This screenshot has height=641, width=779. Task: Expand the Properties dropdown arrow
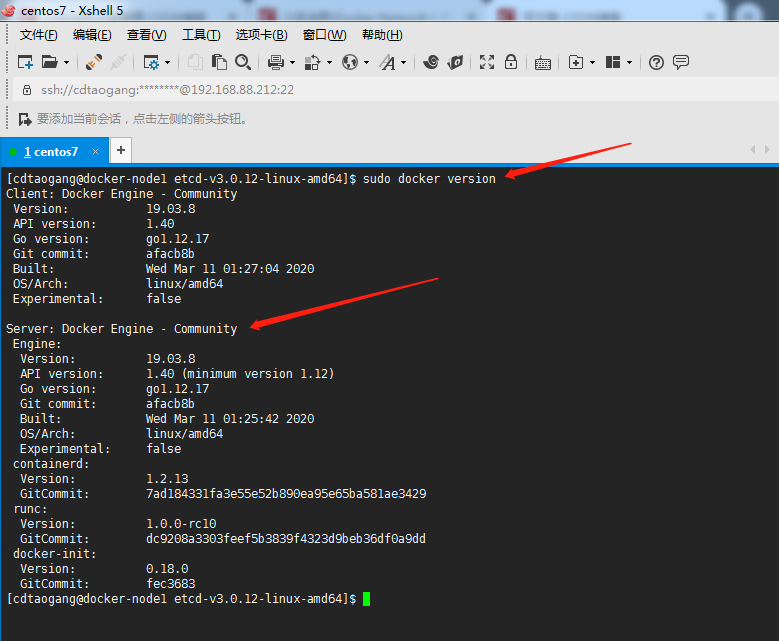click(x=167, y=63)
